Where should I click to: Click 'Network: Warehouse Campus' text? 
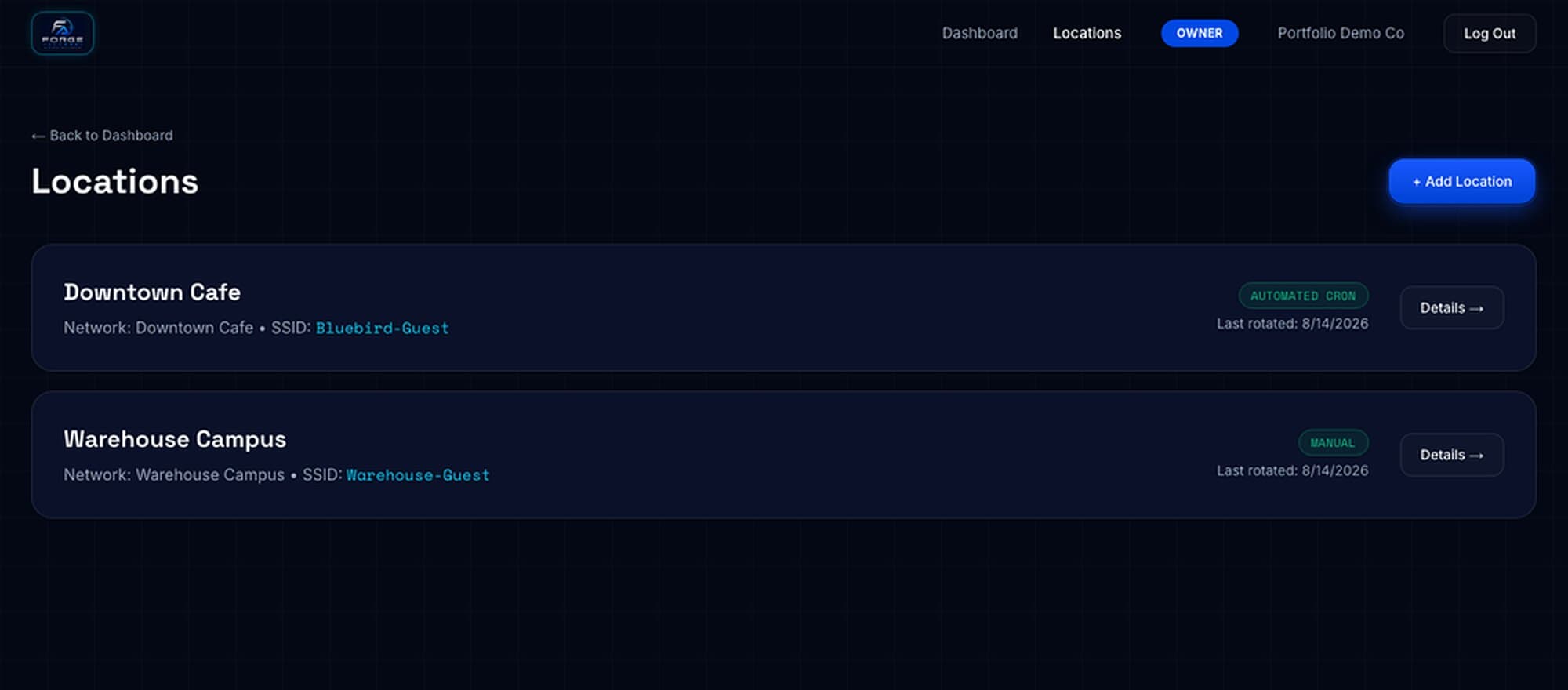click(174, 475)
